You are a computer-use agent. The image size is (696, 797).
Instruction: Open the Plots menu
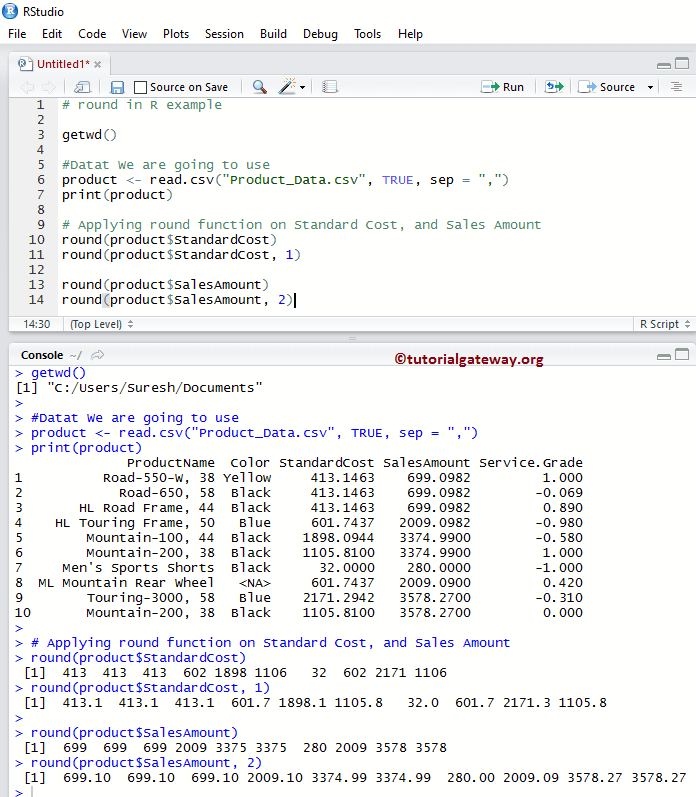coord(176,34)
